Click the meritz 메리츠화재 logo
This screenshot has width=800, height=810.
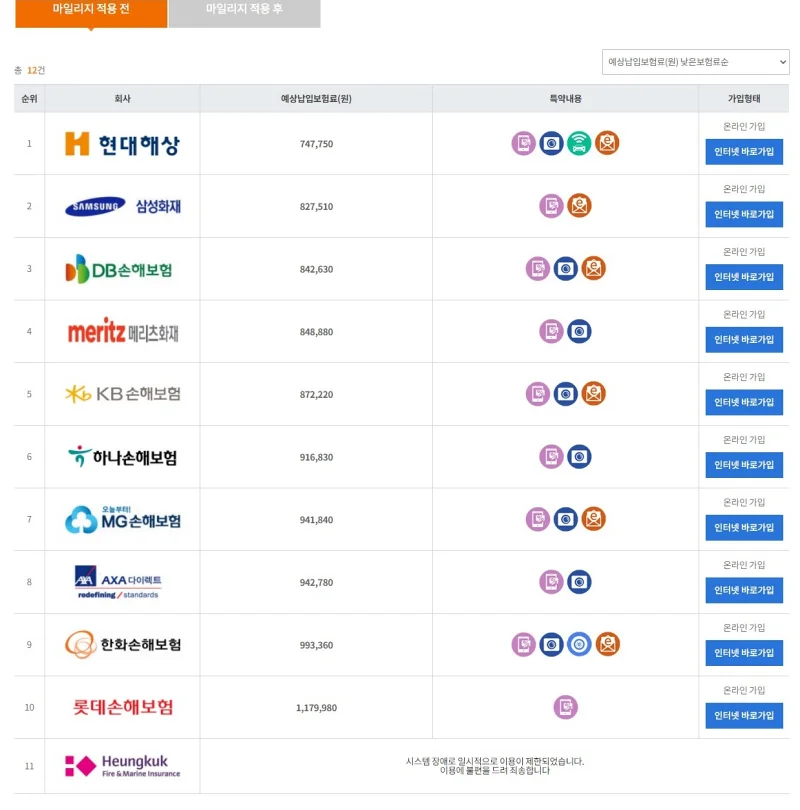pos(123,331)
